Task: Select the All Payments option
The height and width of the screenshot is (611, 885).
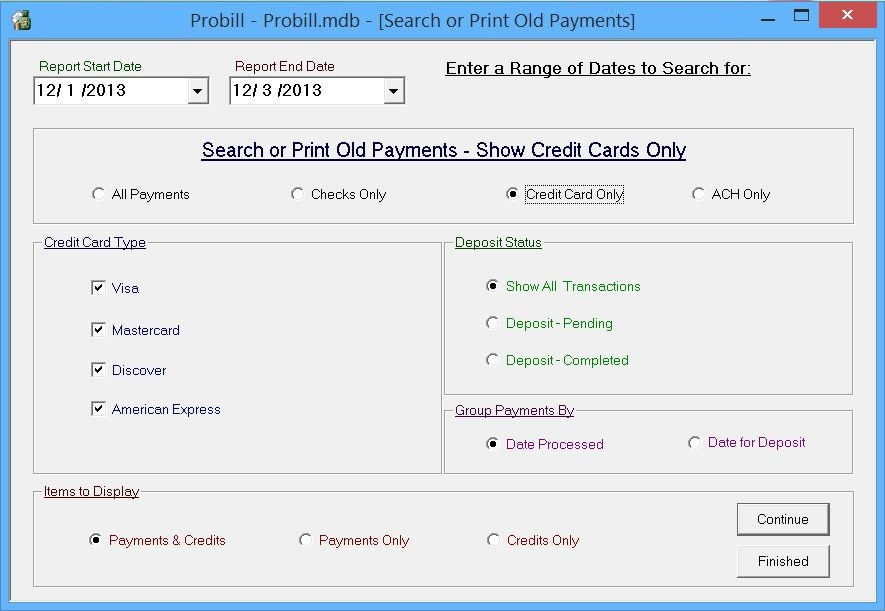Action: tap(98, 194)
